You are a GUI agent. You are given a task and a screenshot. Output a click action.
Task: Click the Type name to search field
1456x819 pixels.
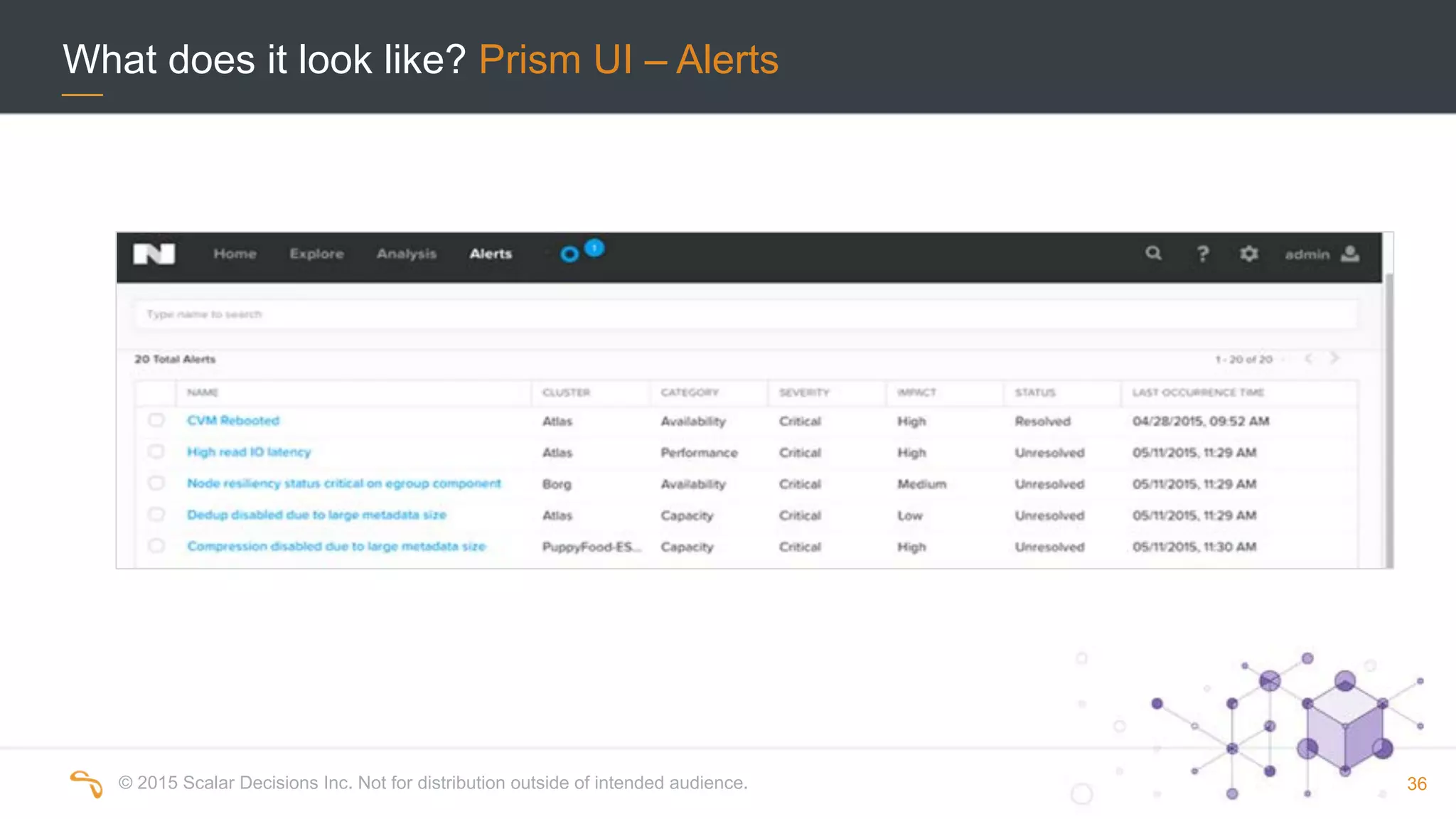(x=745, y=314)
